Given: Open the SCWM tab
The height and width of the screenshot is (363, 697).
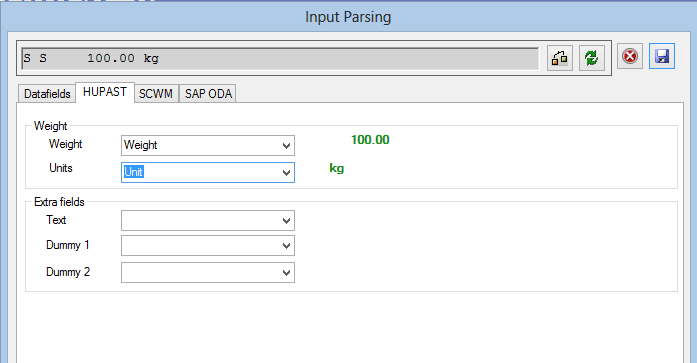Looking at the screenshot, I should pyautogui.click(x=156, y=94).
